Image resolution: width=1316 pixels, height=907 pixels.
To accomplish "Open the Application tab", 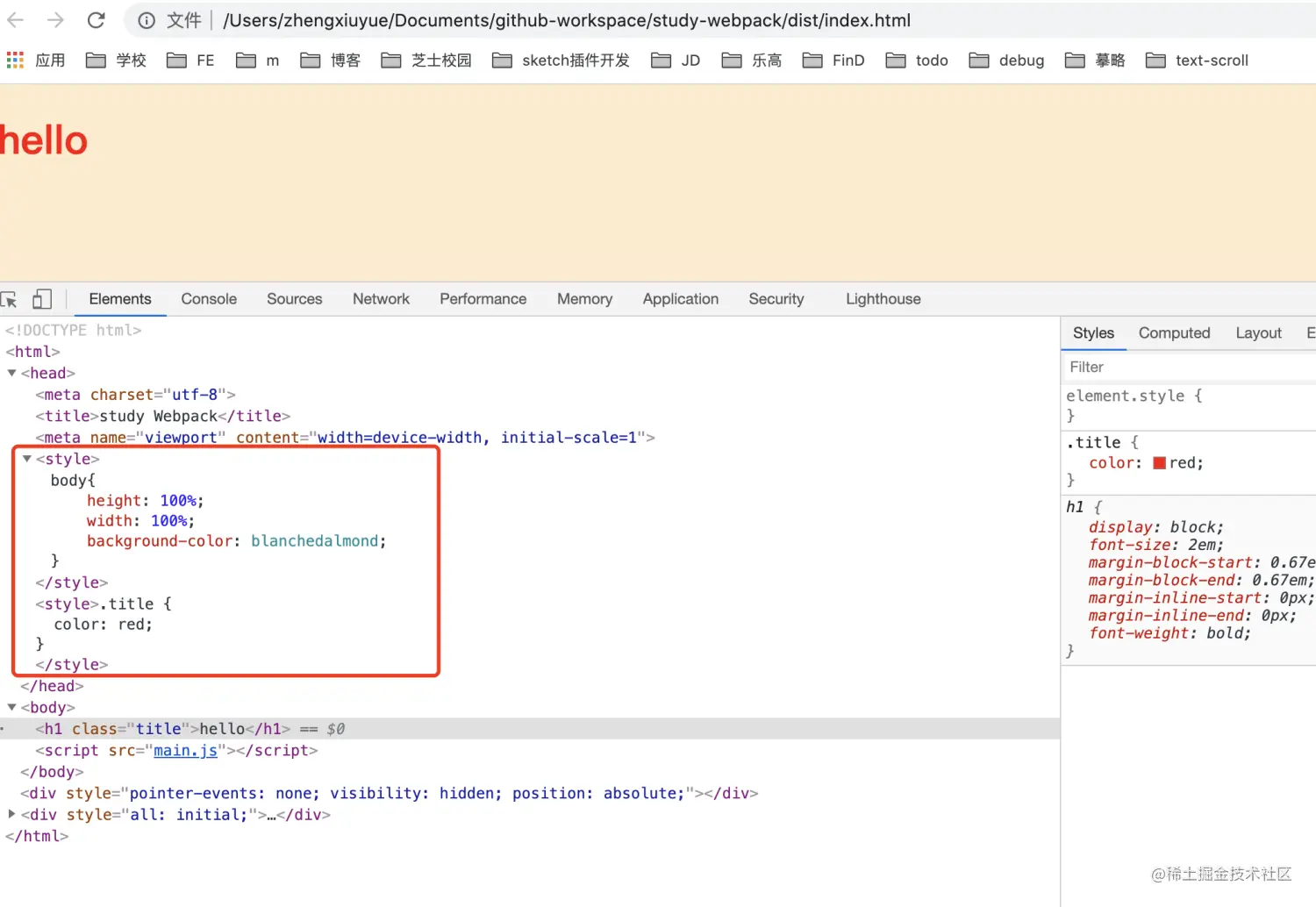I will point(681,299).
